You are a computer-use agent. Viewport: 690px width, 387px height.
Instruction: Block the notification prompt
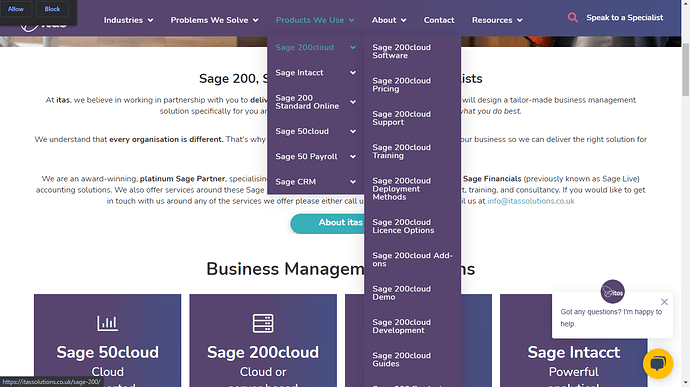click(52, 9)
